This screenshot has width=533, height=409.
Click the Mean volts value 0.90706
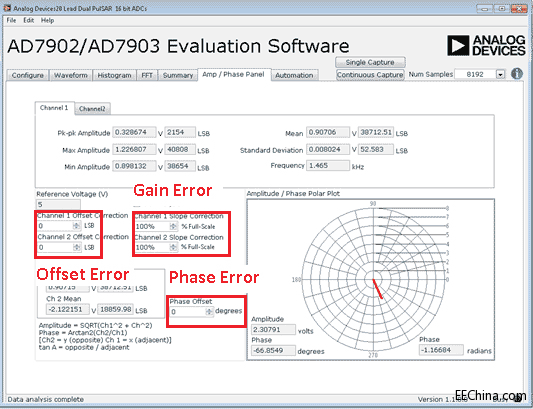(328, 132)
